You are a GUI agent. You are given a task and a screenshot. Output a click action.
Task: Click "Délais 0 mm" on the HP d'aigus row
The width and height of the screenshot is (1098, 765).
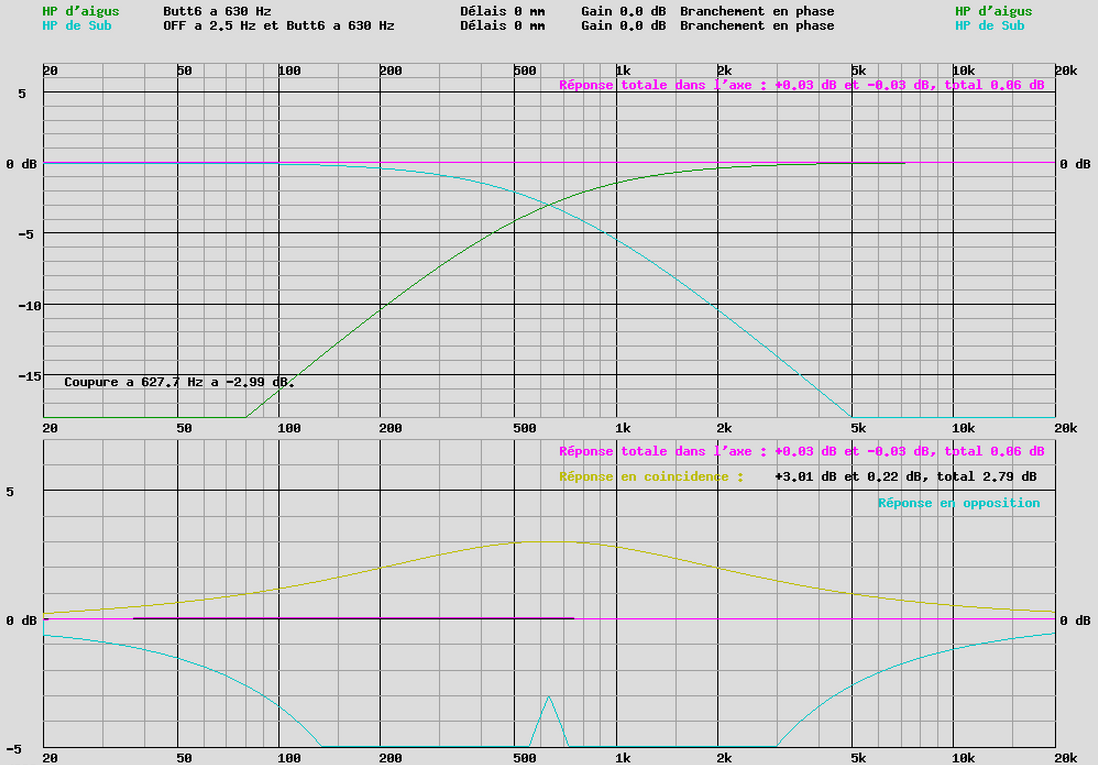click(x=502, y=11)
